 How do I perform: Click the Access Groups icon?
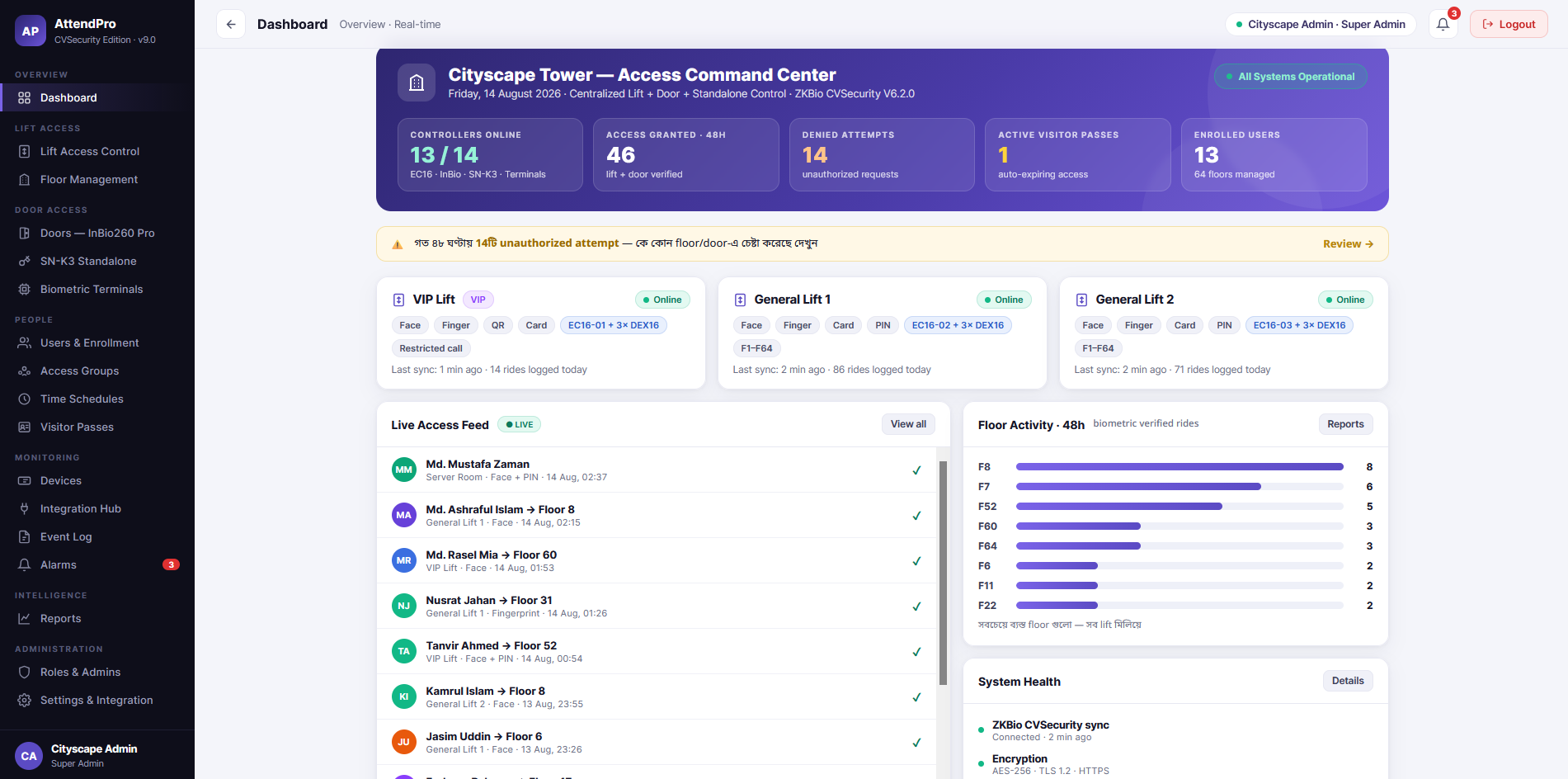[25, 371]
